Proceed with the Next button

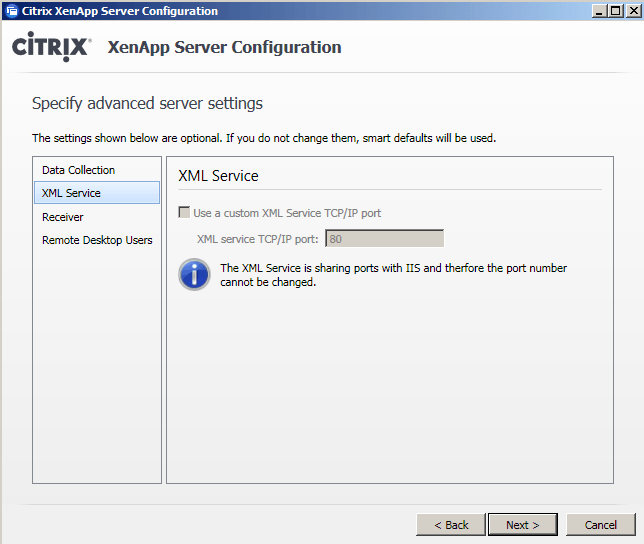[x=522, y=525]
